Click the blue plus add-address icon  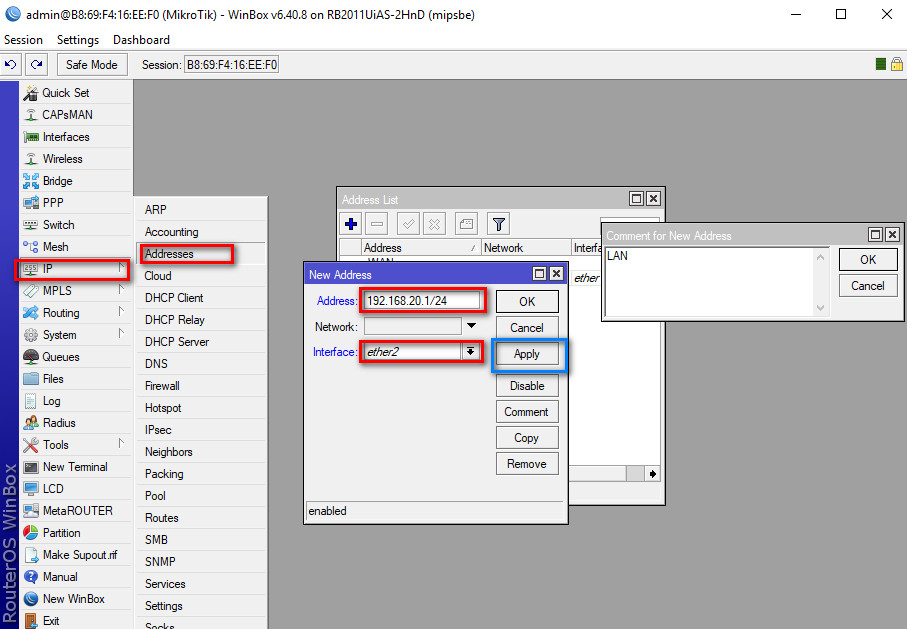[x=351, y=223]
